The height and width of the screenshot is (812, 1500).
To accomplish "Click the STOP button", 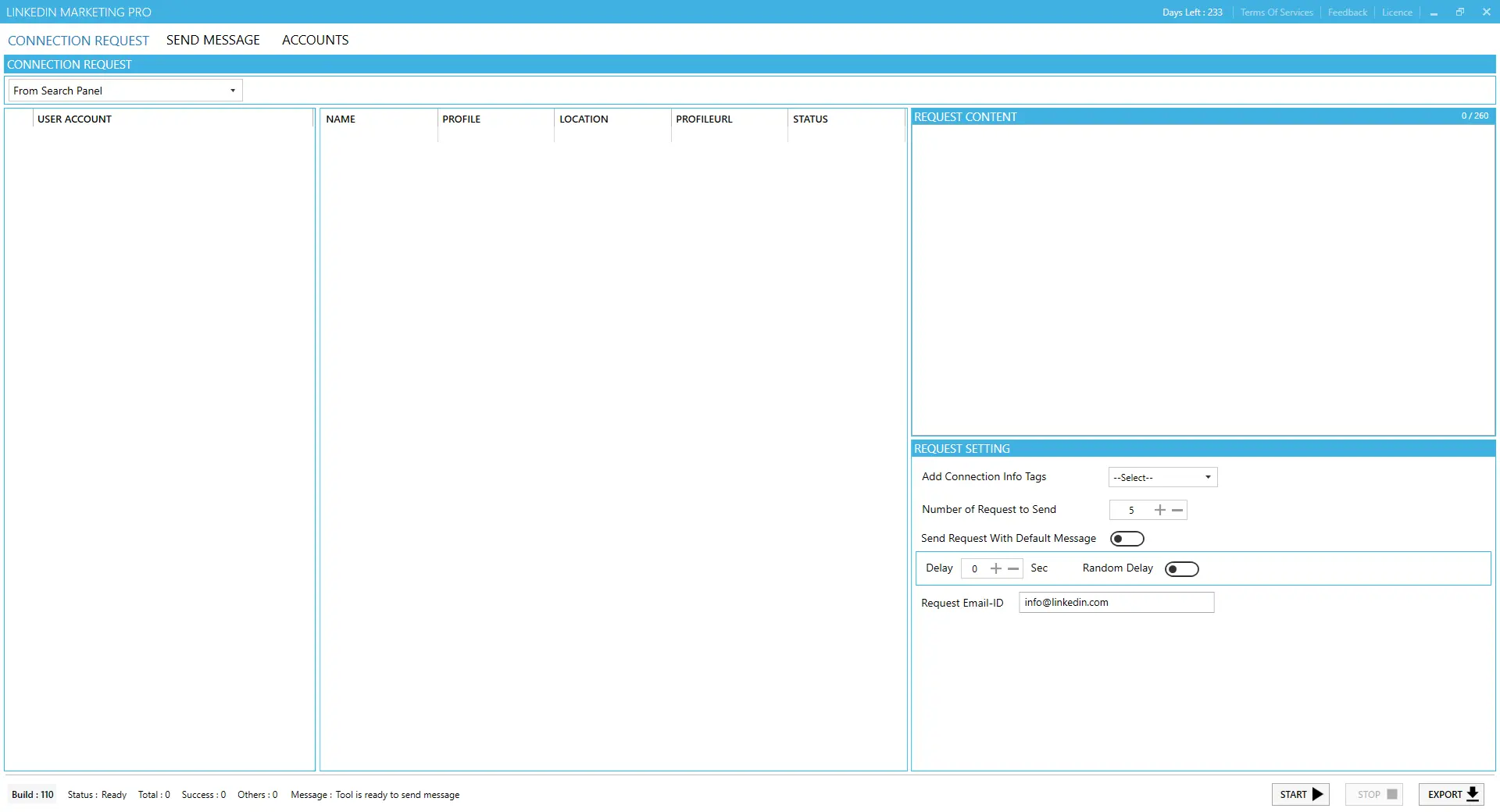I will [1374, 794].
